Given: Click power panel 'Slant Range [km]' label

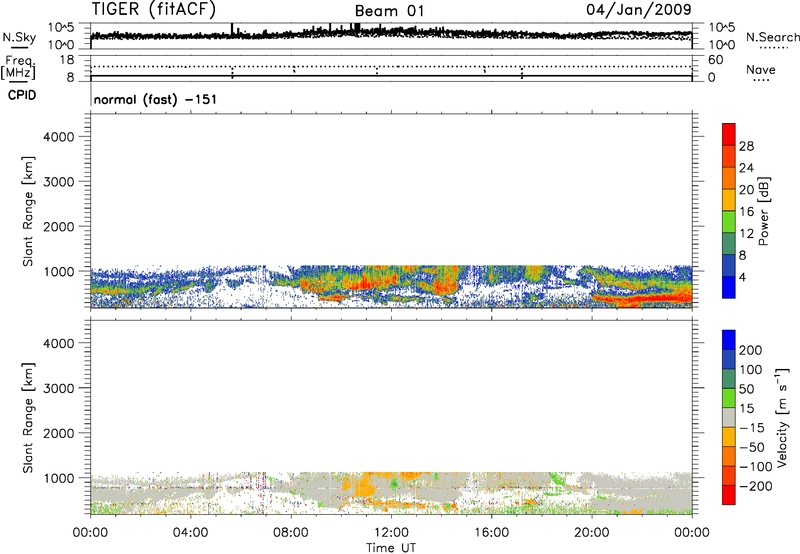Looking at the screenshot, I should (x=28, y=211).
